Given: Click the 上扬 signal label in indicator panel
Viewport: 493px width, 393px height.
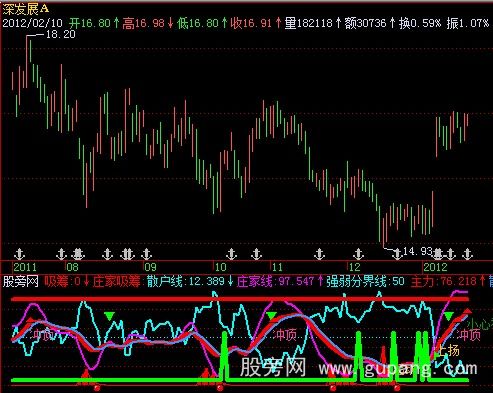Looking at the screenshot, I should coord(448,350).
